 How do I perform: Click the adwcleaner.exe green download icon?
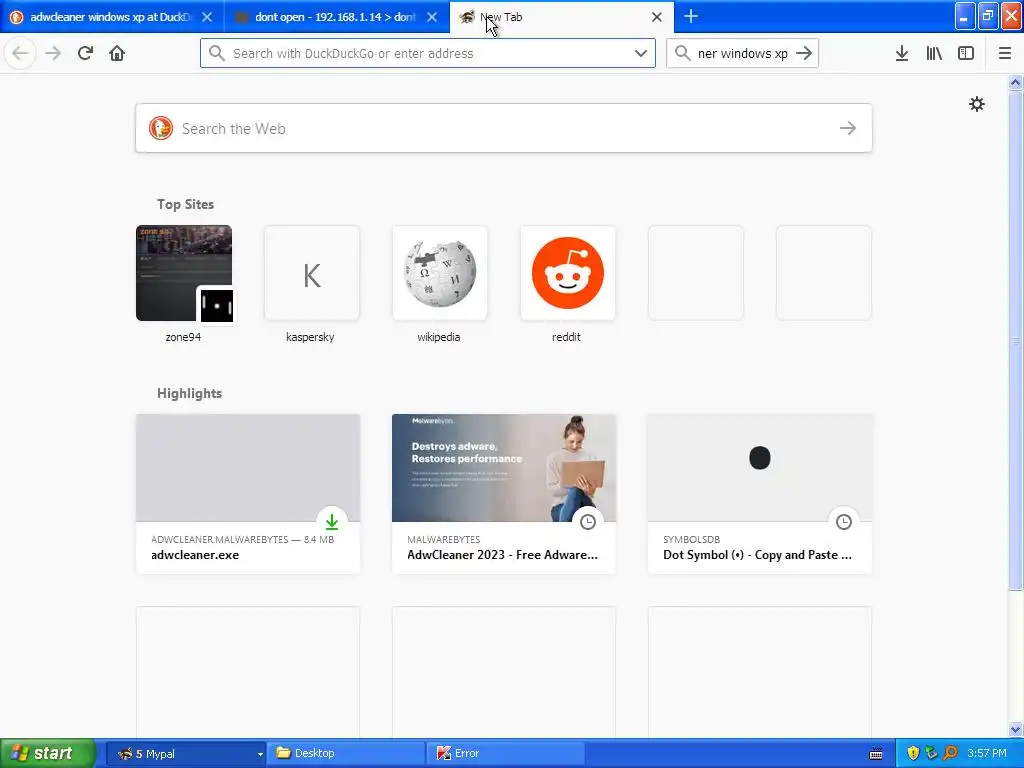(332, 521)
